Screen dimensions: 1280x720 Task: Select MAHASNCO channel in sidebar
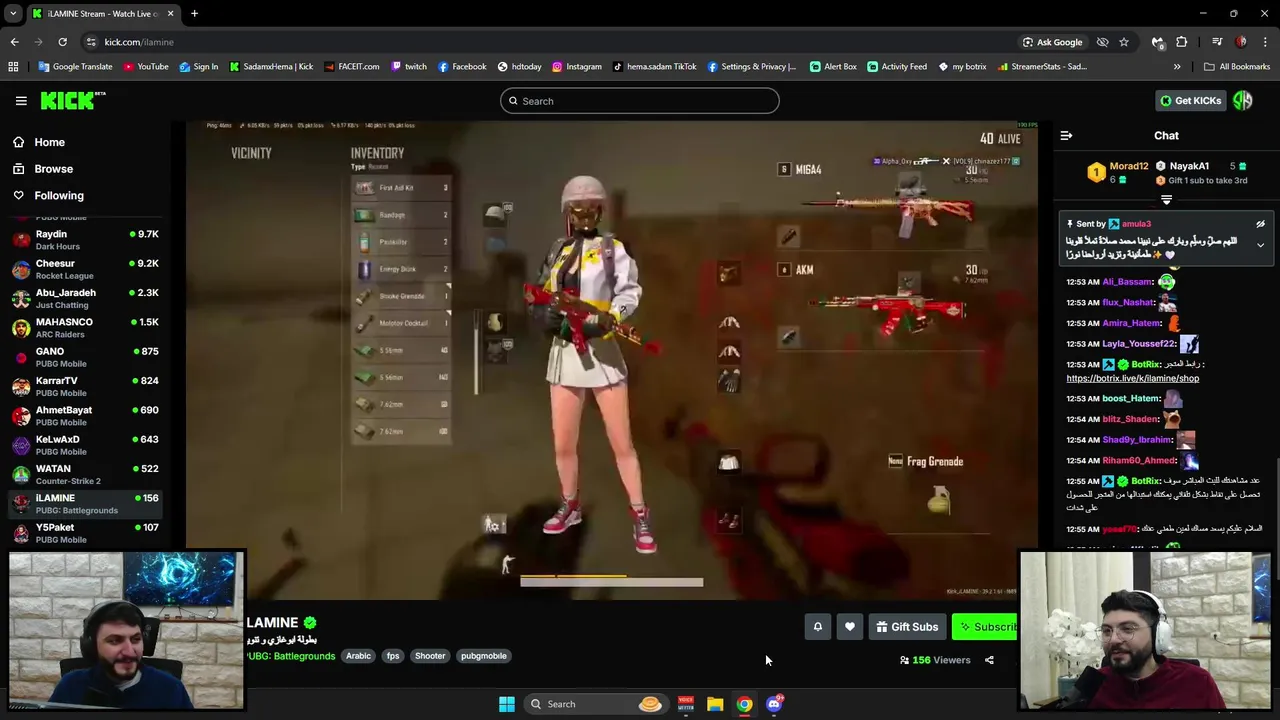click(86, 328)
